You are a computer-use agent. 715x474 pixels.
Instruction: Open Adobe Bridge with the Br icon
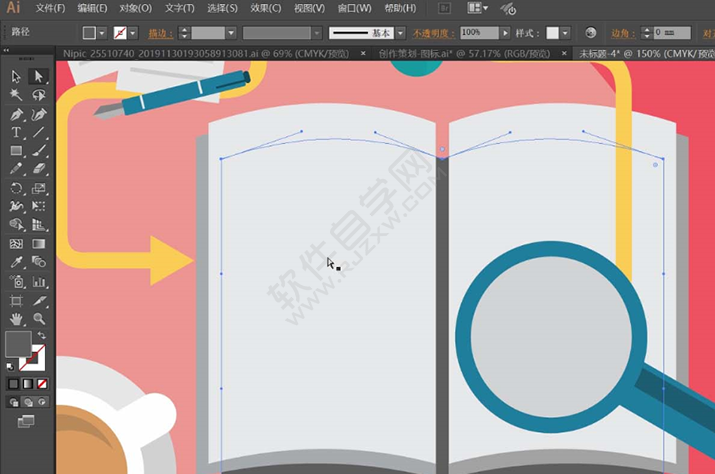pos(447,8)
